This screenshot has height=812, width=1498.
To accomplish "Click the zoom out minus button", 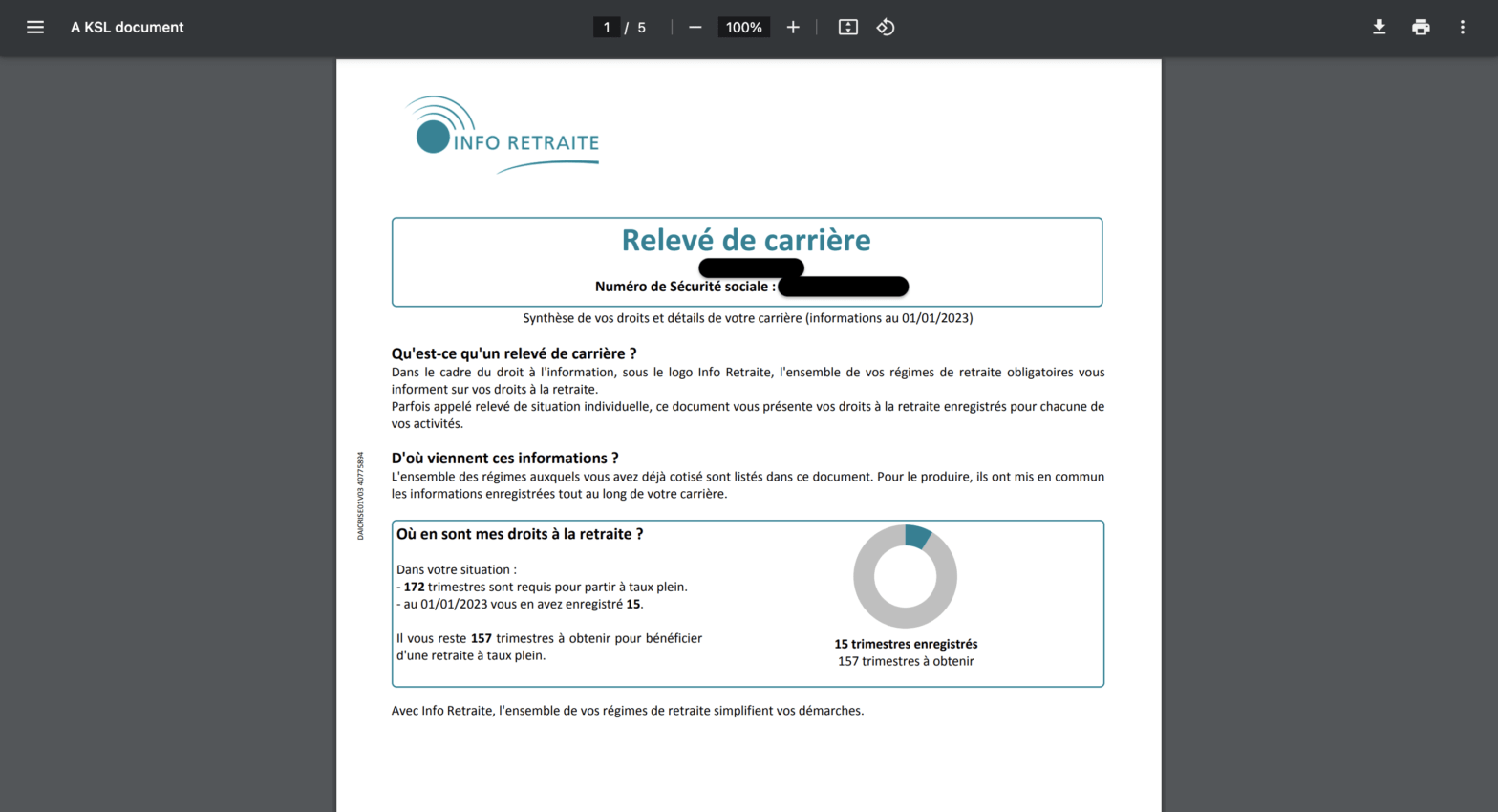I will [x=695, y=28].
